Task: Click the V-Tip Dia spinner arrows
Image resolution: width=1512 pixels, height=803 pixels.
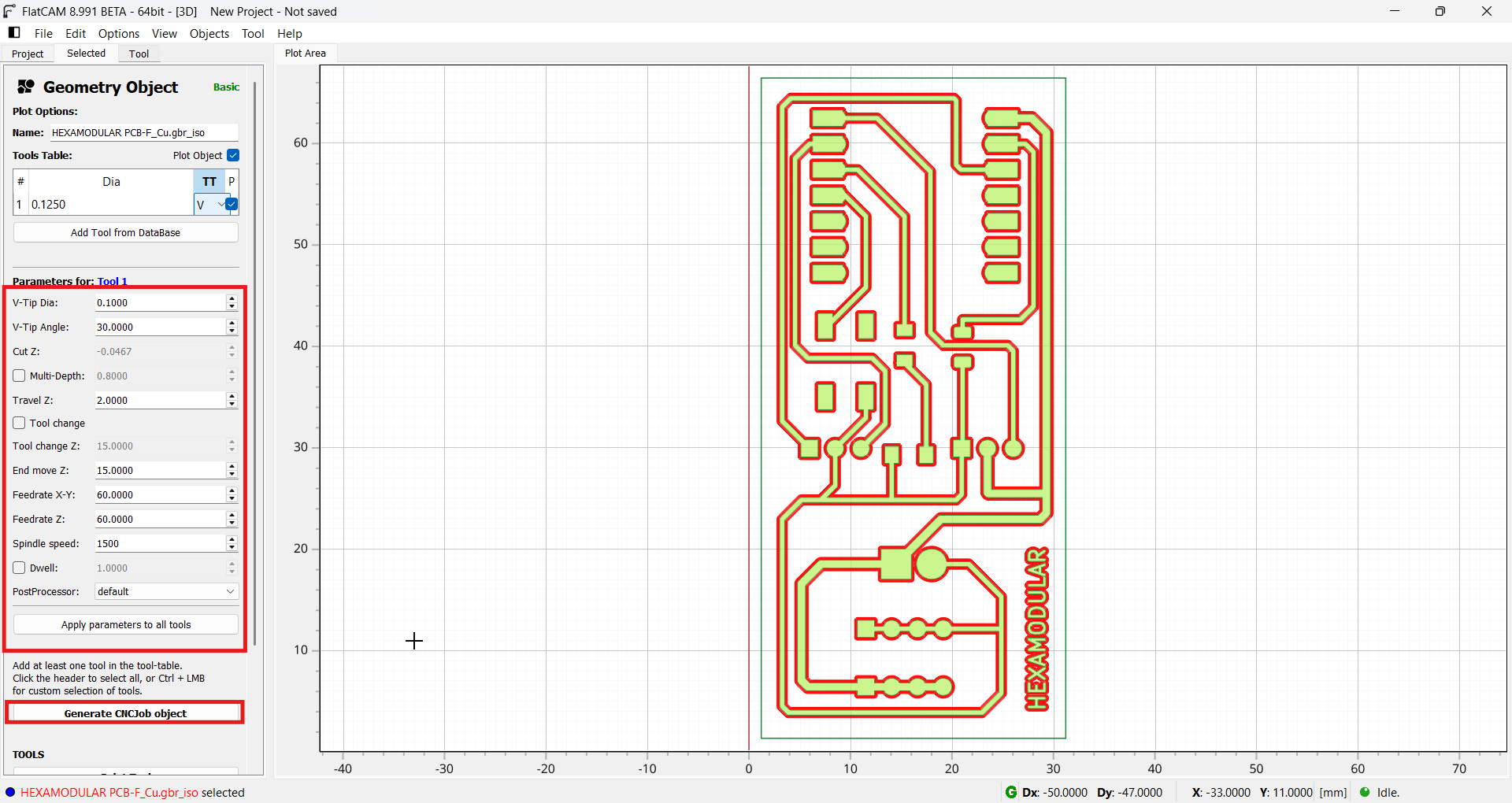Action: [232, 302]
